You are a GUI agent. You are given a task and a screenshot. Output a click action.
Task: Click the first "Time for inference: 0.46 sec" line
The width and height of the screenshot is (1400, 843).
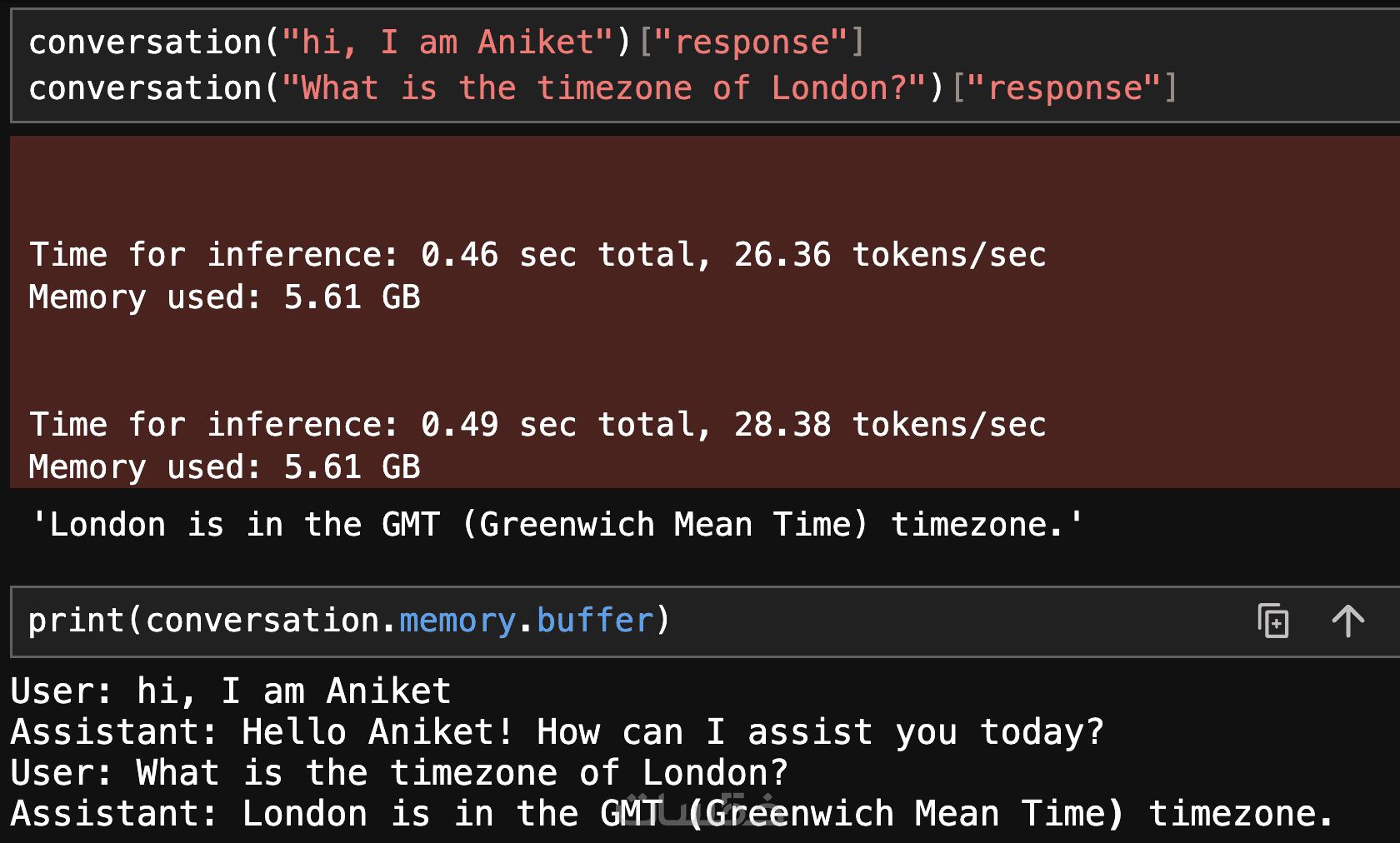coord(263,254)
